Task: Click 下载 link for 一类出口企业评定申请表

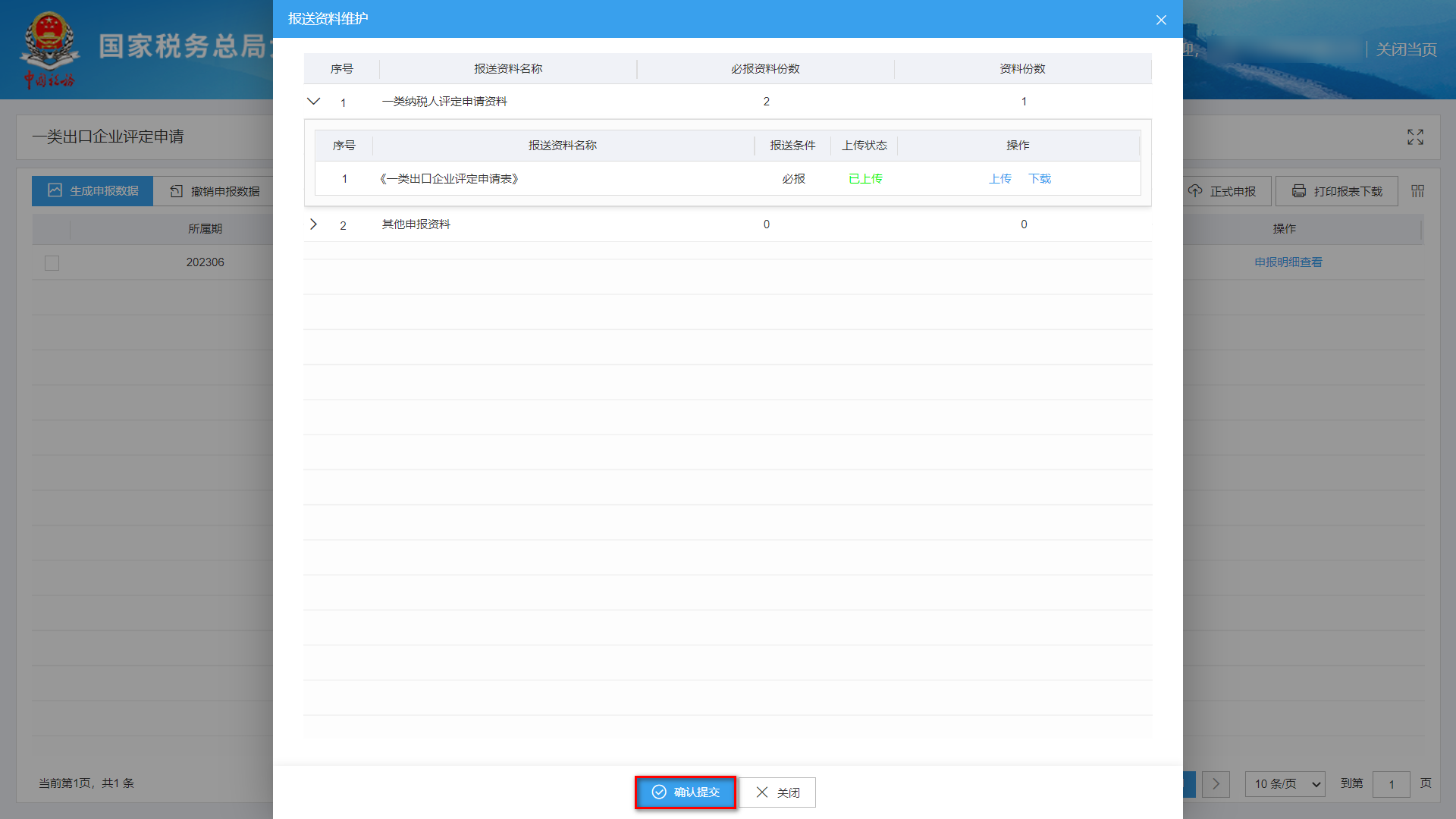Action: pos(1040,179)
